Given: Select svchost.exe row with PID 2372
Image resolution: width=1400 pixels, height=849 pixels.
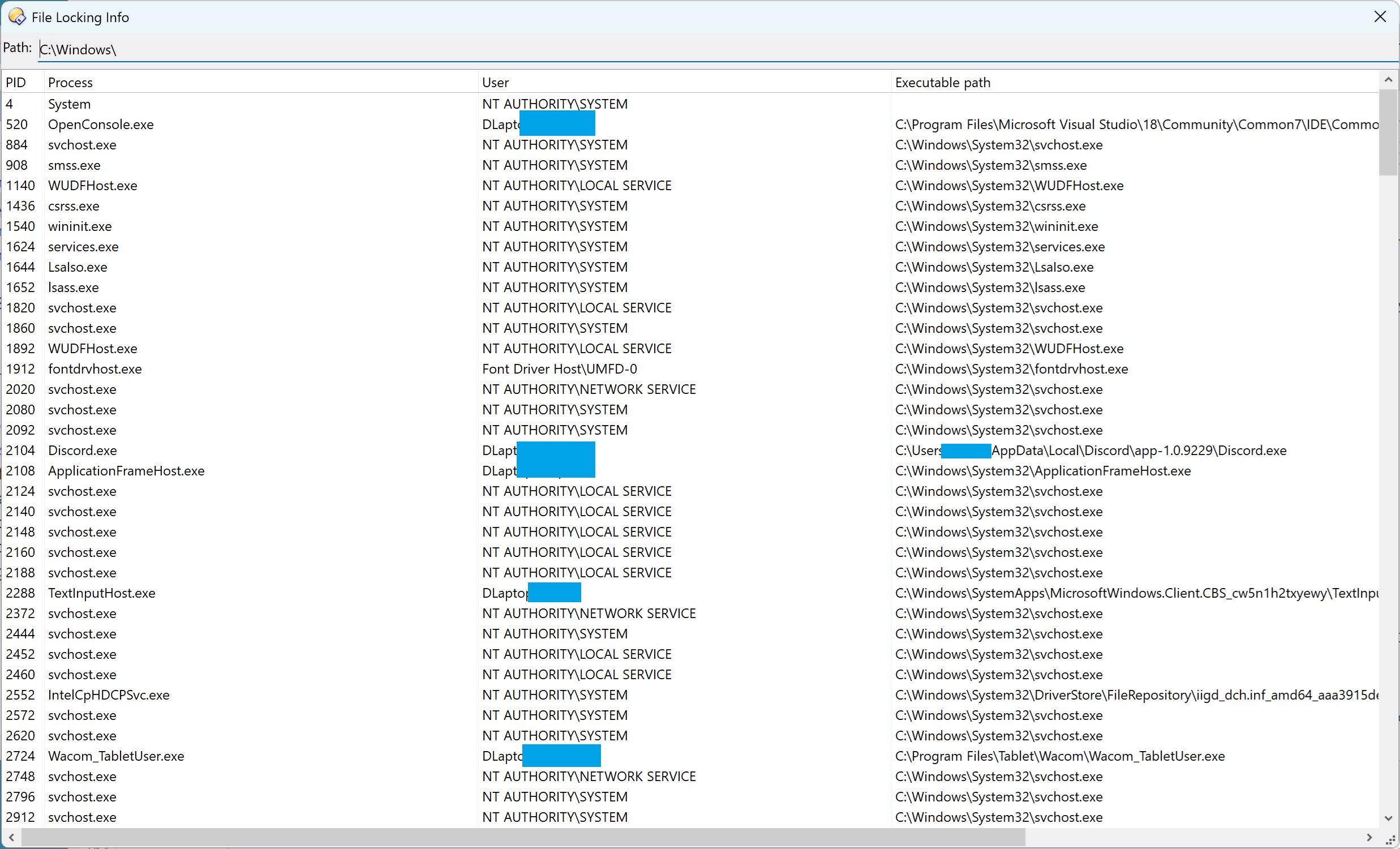Looking at the screenshot, I should pyautogui.click(x=690, y=614).
